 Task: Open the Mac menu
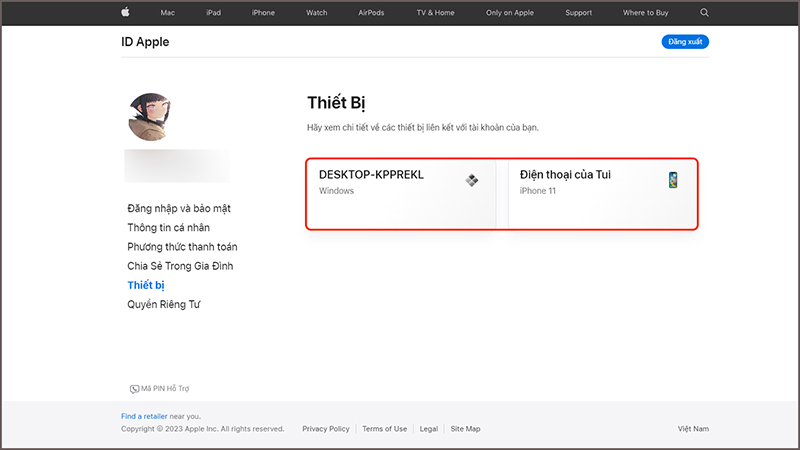coord(167,13)
